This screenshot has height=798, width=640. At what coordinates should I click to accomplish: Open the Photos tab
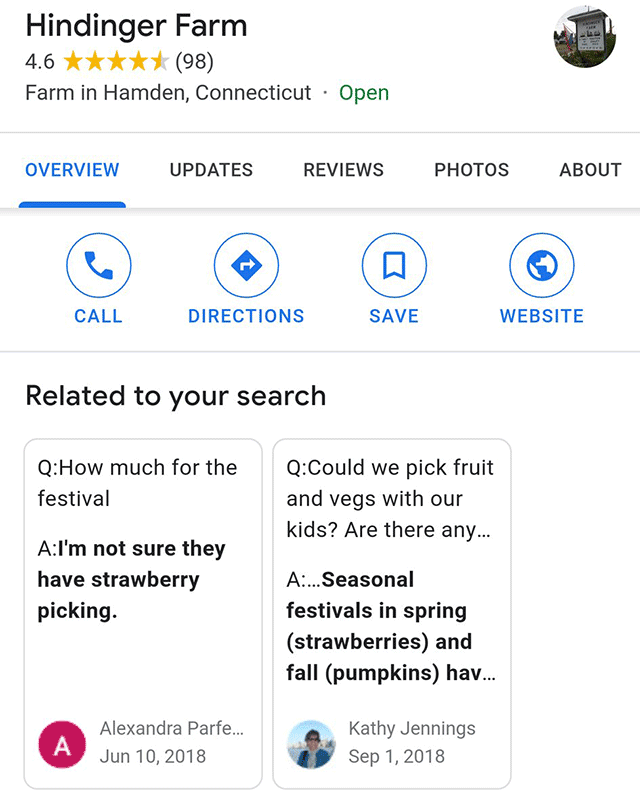471,170
